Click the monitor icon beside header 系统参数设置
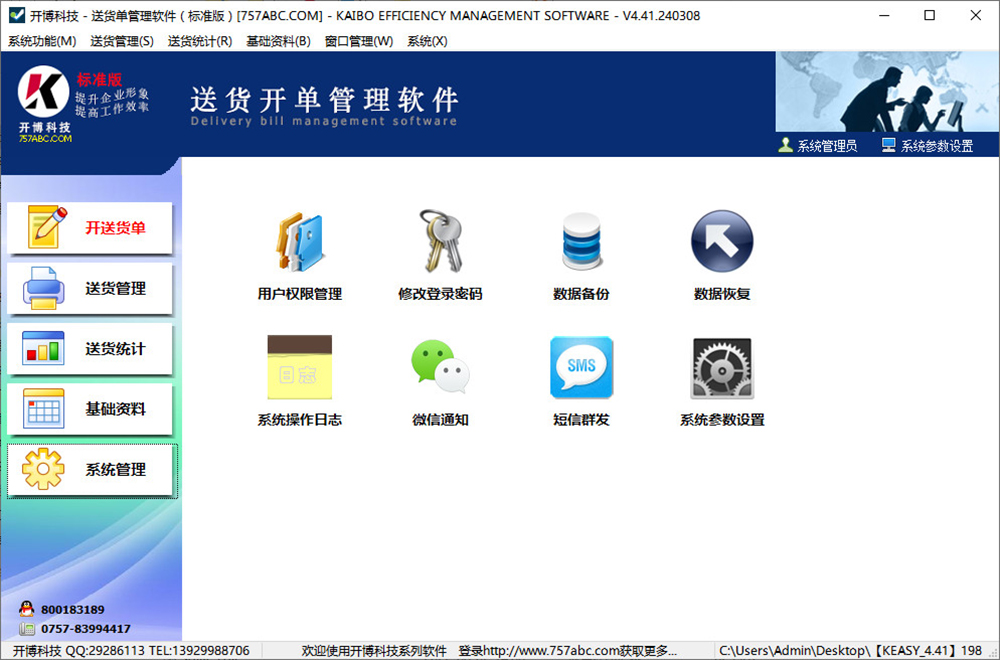 [x=888, y=145]
